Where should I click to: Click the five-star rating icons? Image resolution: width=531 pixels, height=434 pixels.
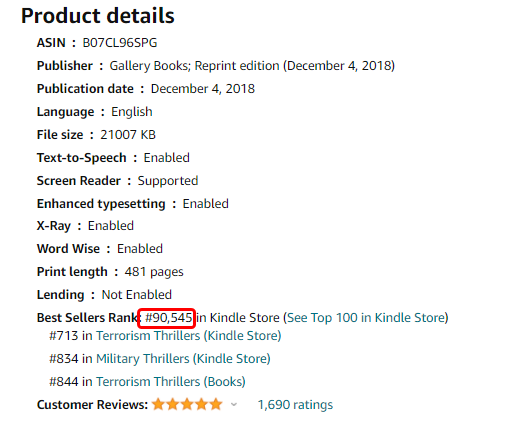pyautogui.click(x=187, y=405)
